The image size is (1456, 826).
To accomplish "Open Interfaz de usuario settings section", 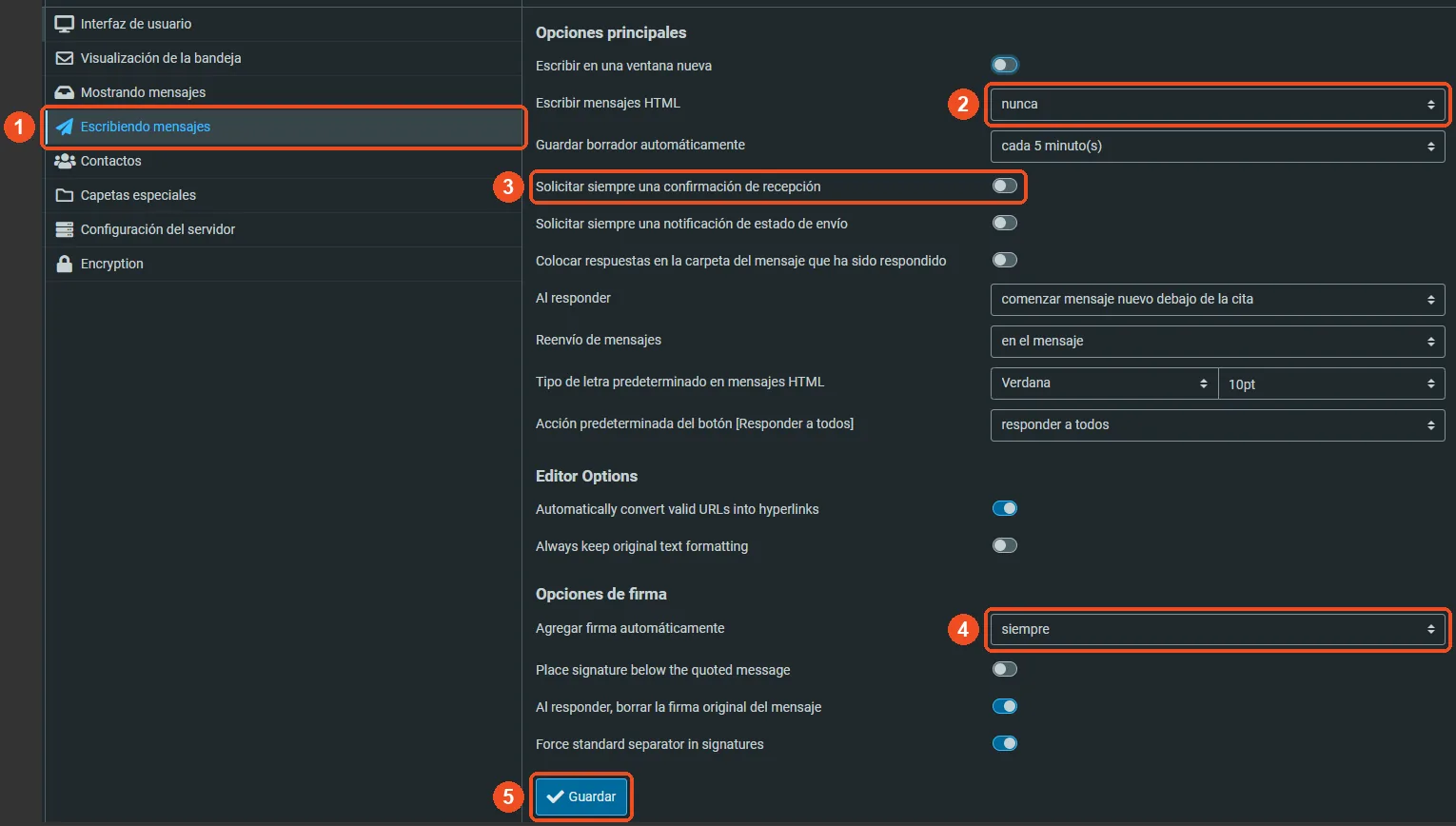I will [x=284, y=24].
